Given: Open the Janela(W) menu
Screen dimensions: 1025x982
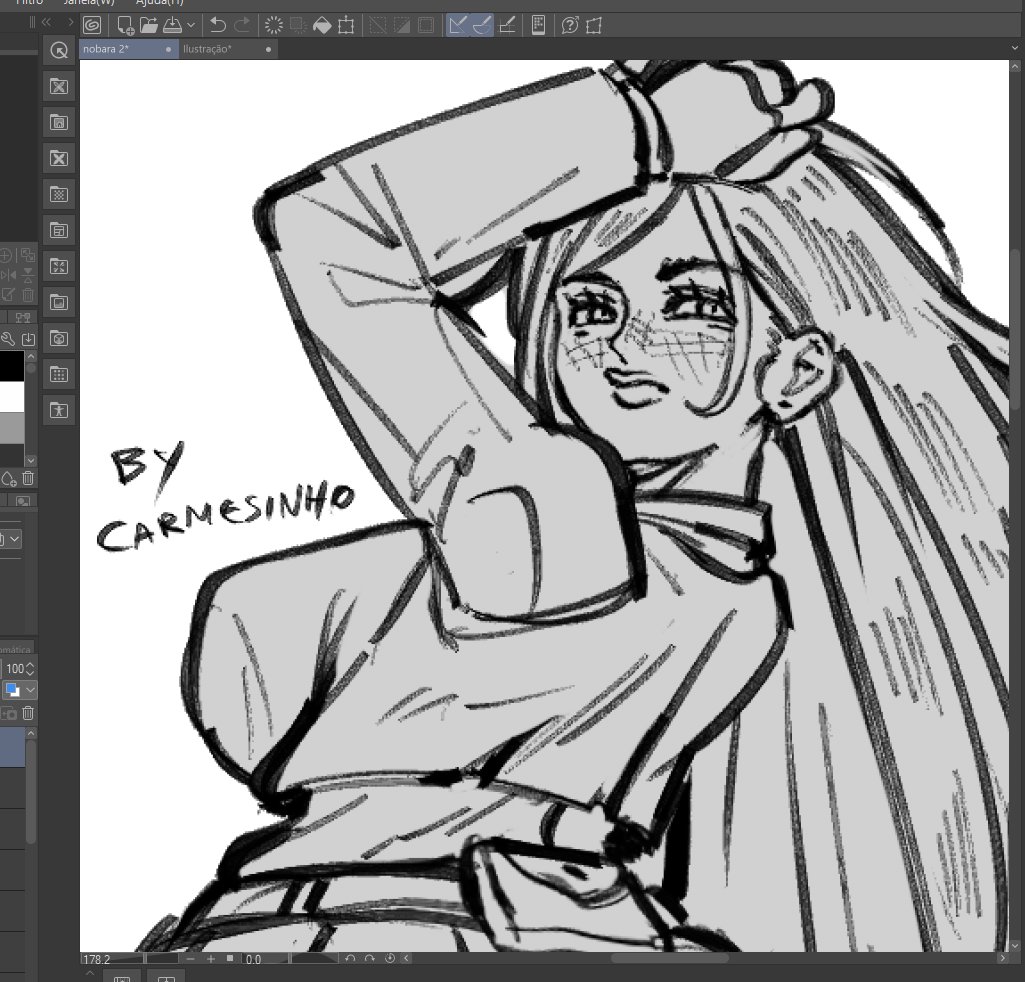Looking at the screenshot, I should click(x=88, y=3).
